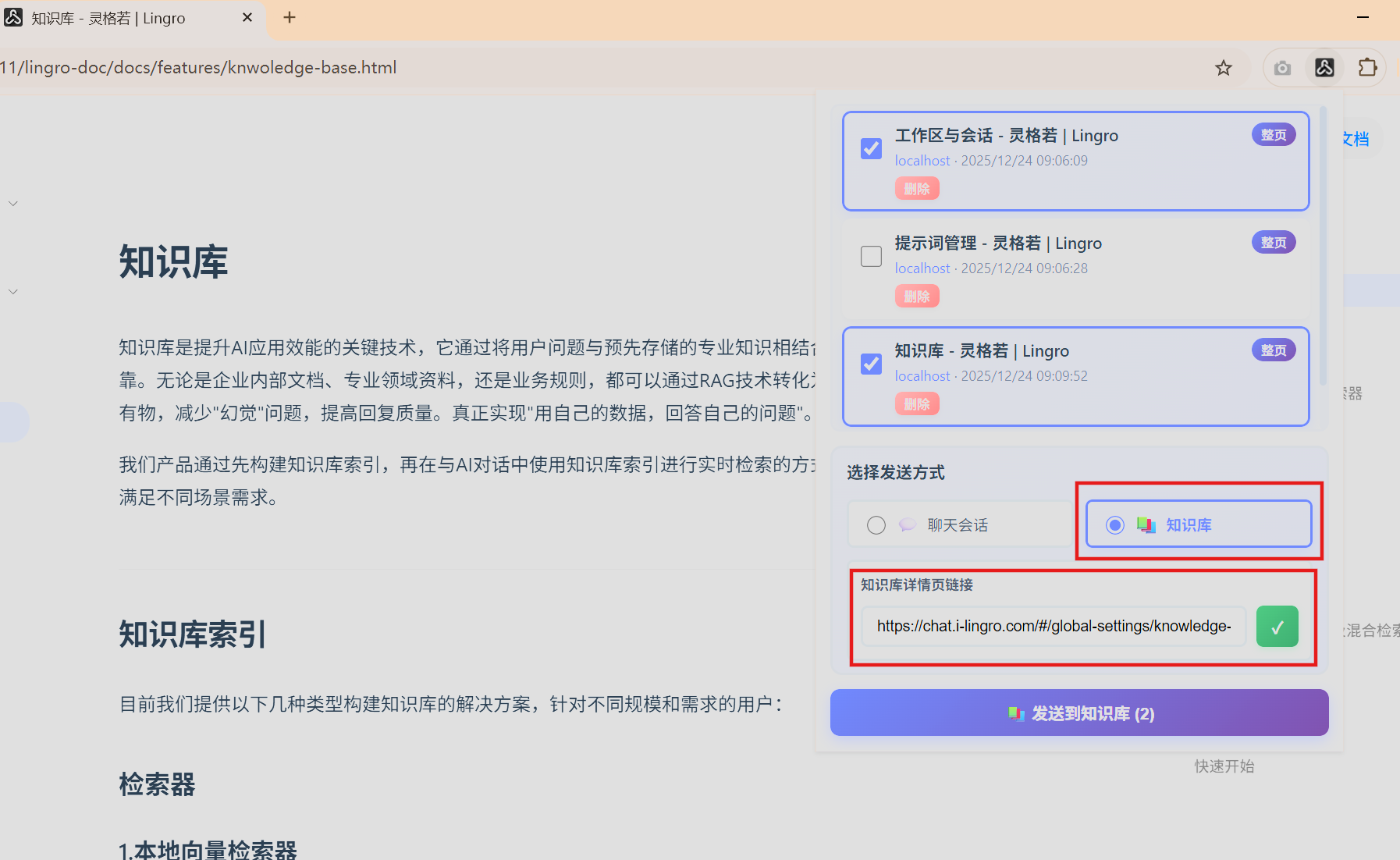Viewport: 1400px width, 860px height.
Task: Click the green checkmark to confirm the link
Action: (1277, 626)
